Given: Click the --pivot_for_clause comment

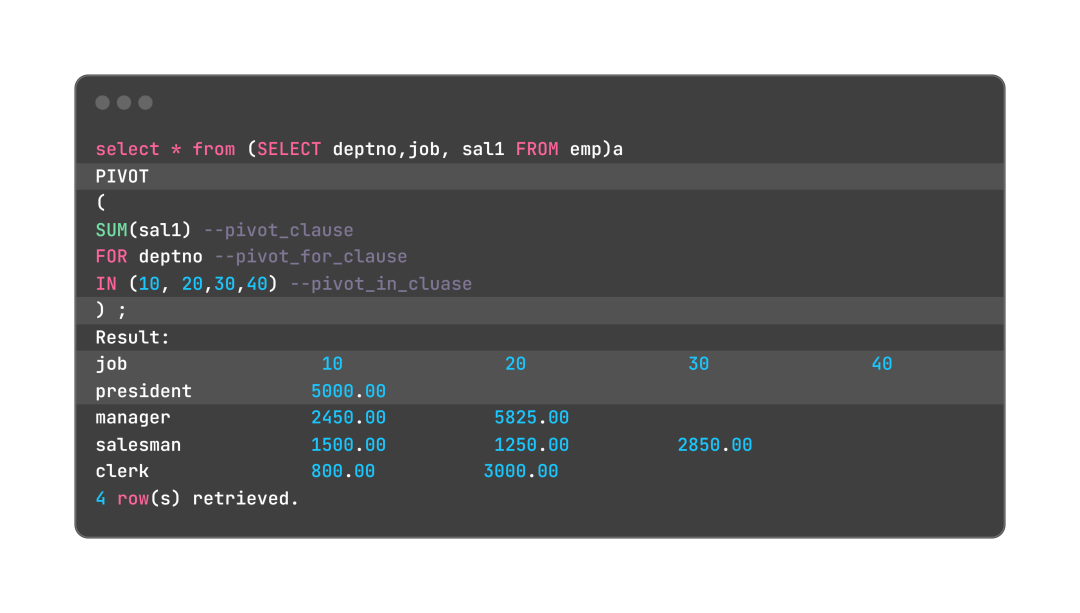Looking at the screenshot, I should point(311,257).
